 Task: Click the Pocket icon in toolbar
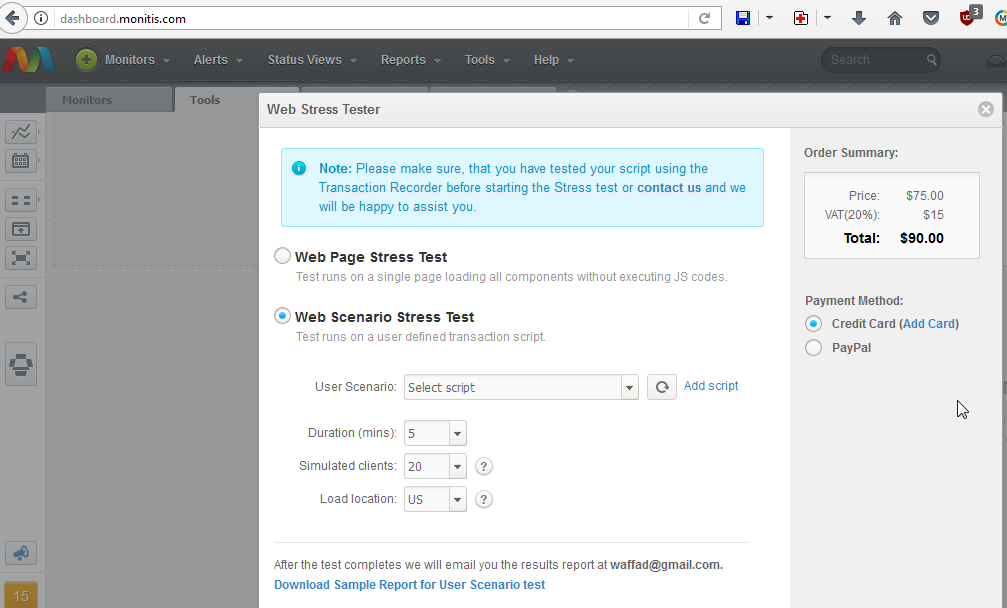pyautogui.click(x=931, y=18)
